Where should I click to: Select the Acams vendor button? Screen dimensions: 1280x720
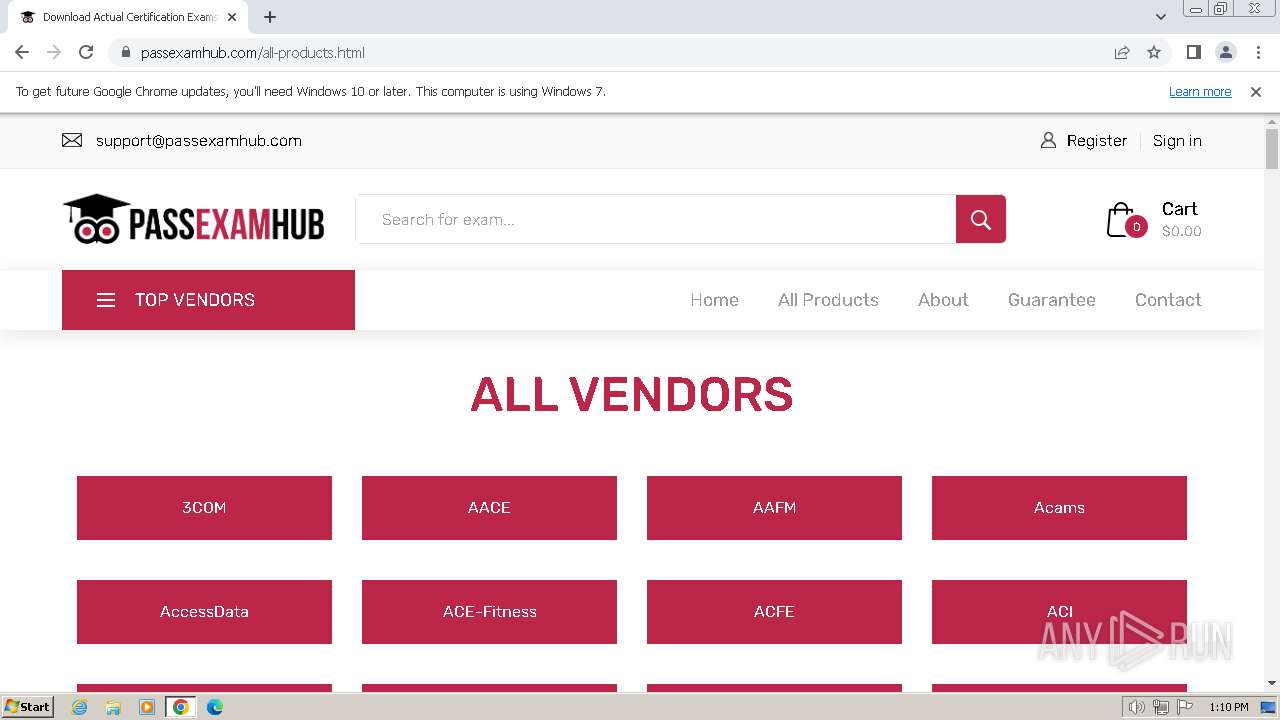(x=1059, y=508)
